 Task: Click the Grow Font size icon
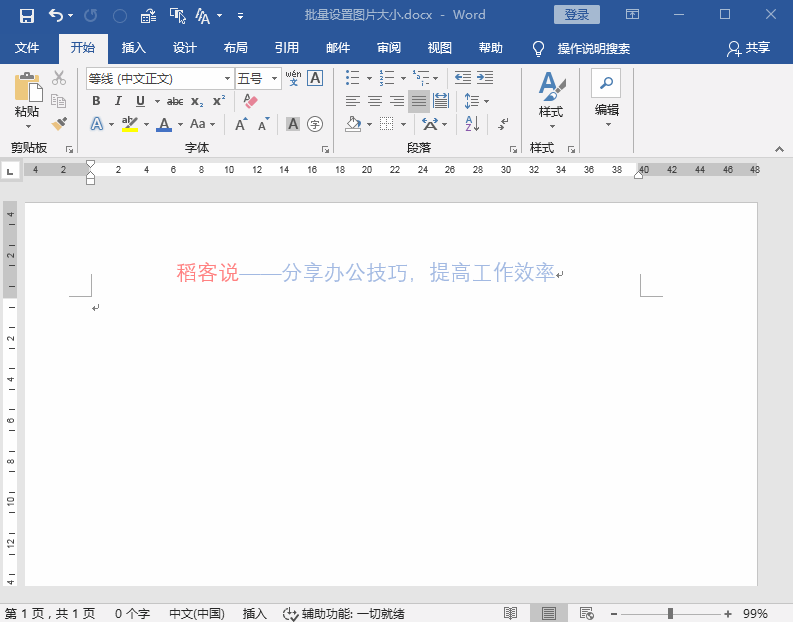click(x=241, y=124)
